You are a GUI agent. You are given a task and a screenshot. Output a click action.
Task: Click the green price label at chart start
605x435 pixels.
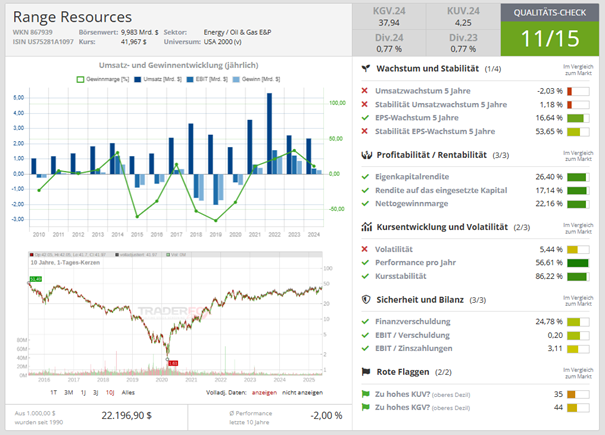(35, 279)
